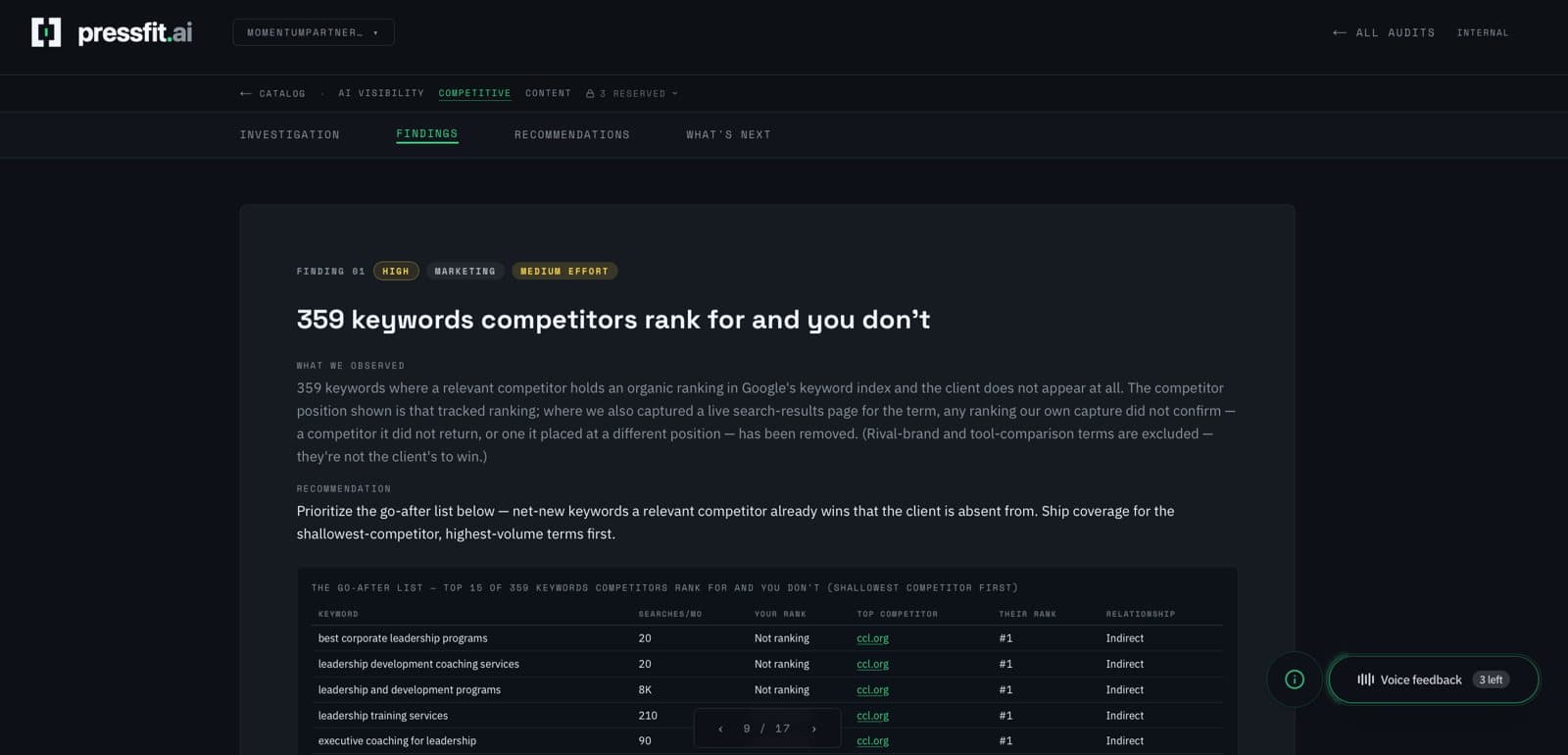Viewport: 1568px width, 755px height.
Task: Expand the 3 Reserved dropdown
Action: pyautogui.click(x=632, y=93)
